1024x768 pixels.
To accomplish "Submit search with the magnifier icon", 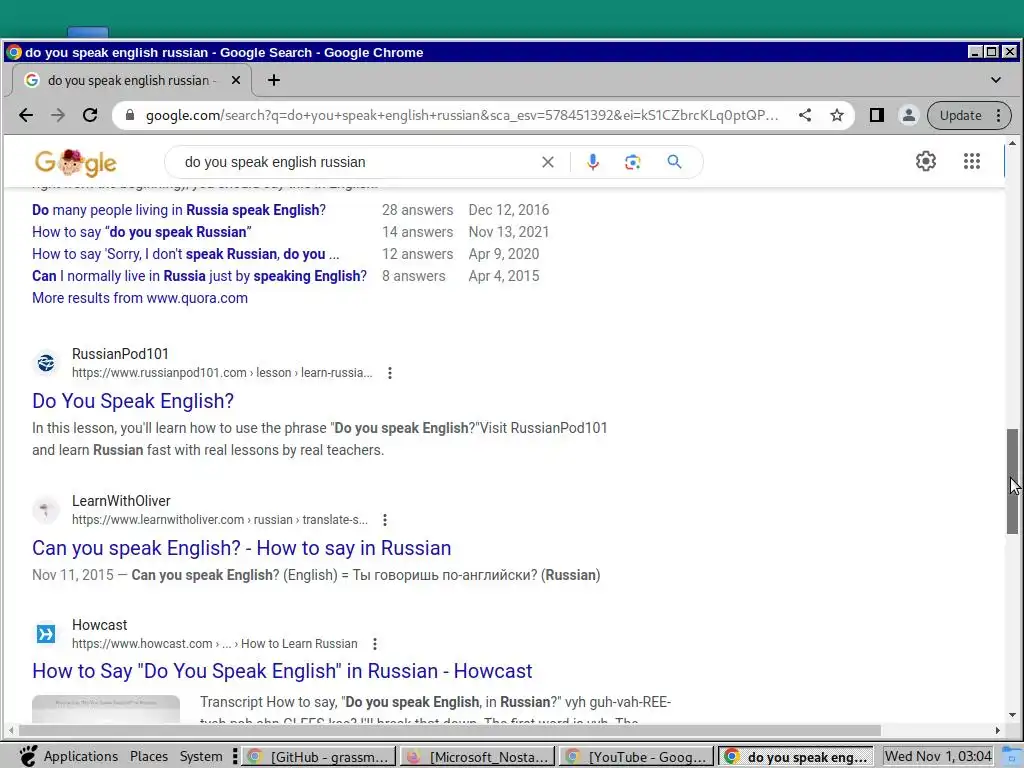I will click(675, 162).
